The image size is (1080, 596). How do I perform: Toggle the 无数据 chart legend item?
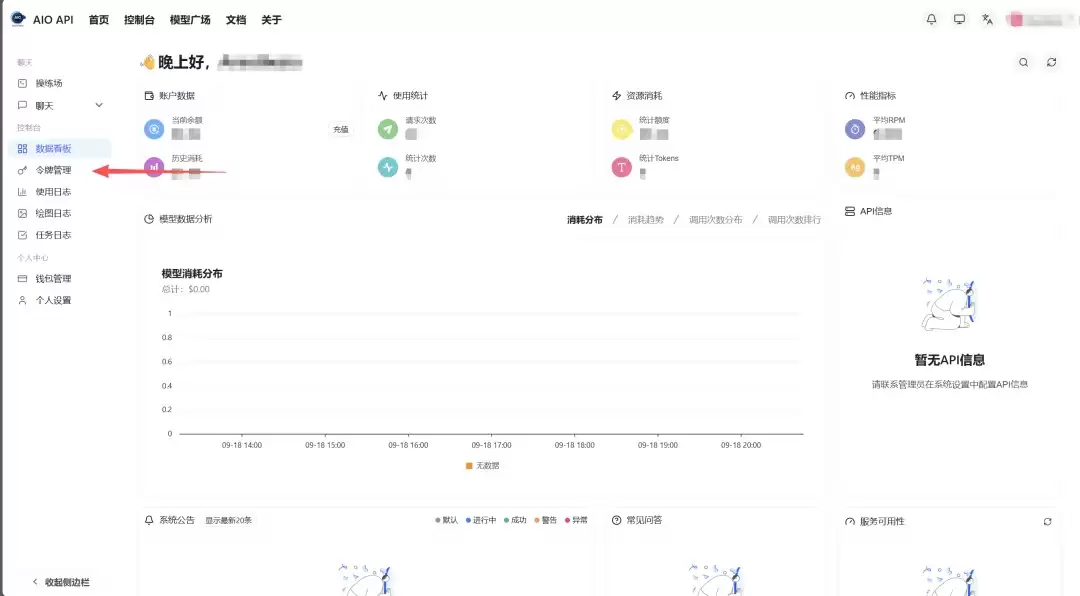click(483, 466)
